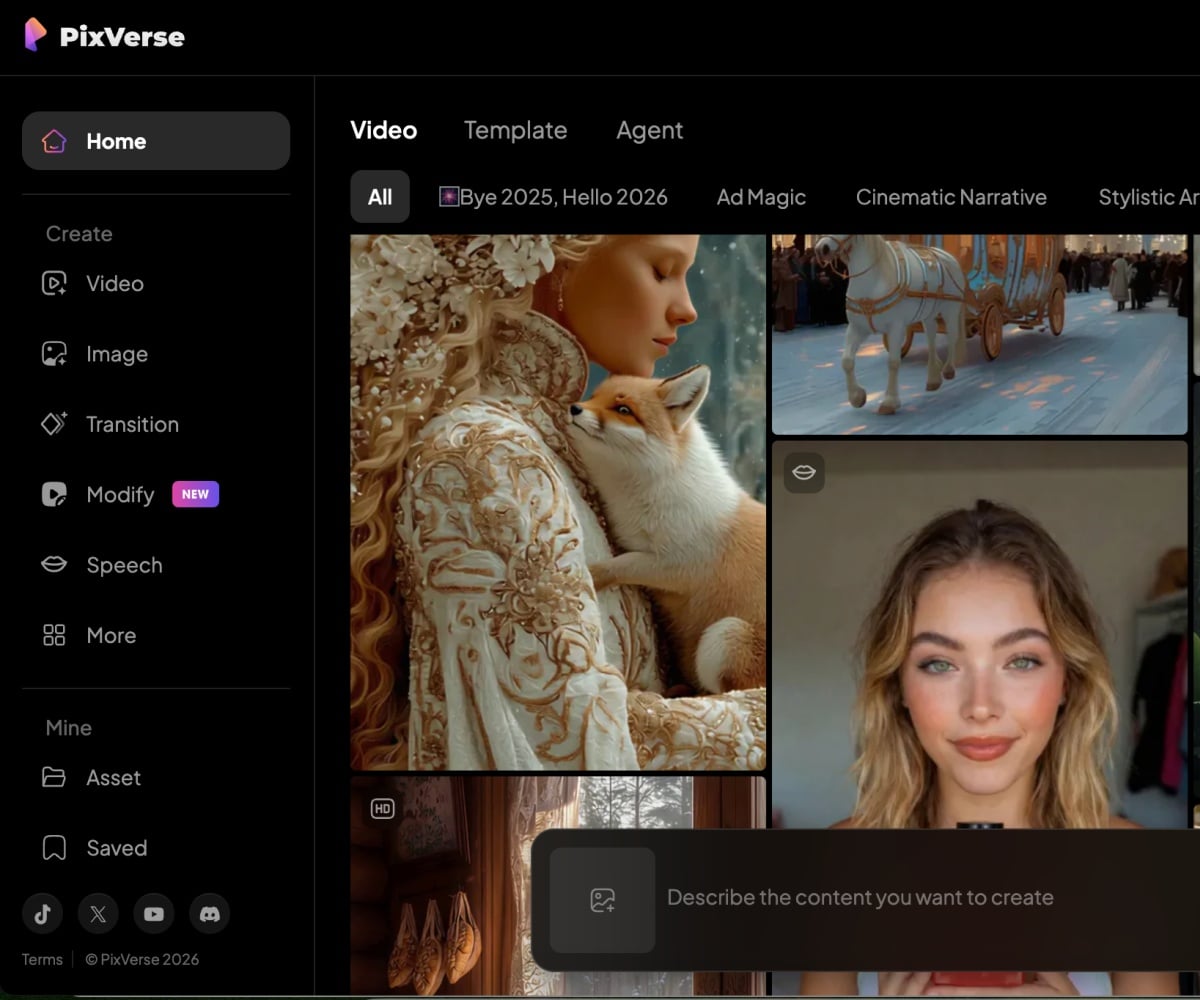Screen dimensions: 1200x1000
Task: Click HD badge on cabin video
Action: pos(382,808)
